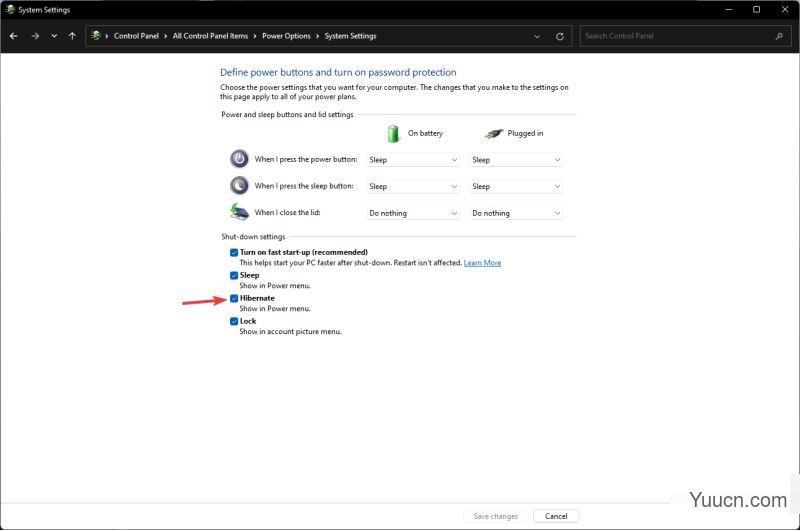Open power button Plugged in dropdown
The height and width of the screenshot is (530, 800).
tap(516, 160)
